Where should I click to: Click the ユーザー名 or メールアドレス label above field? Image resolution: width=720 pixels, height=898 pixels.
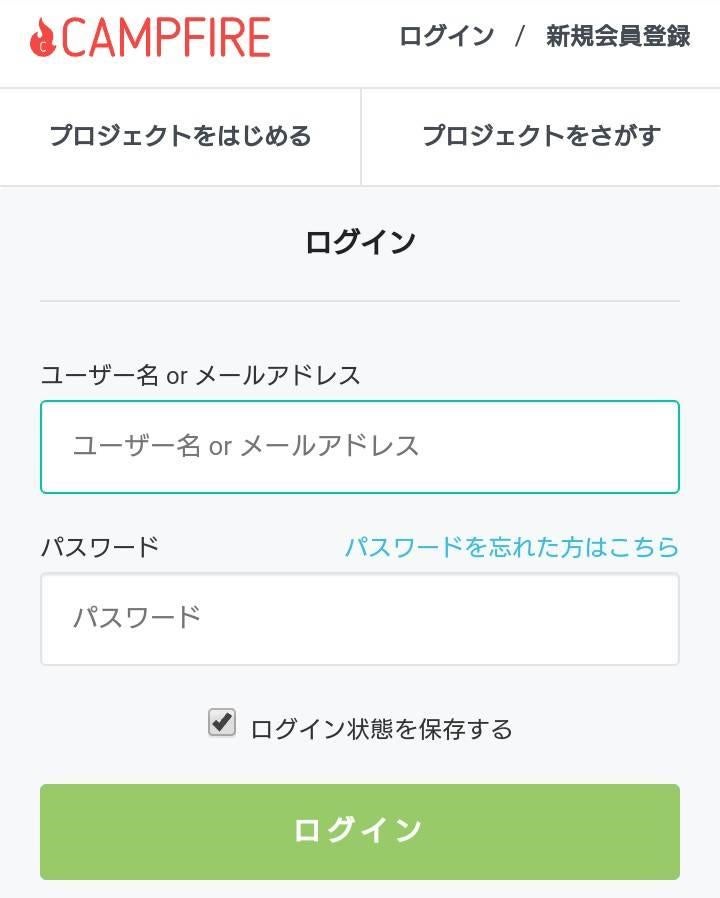pyautogui.click(x=200, y=375)
